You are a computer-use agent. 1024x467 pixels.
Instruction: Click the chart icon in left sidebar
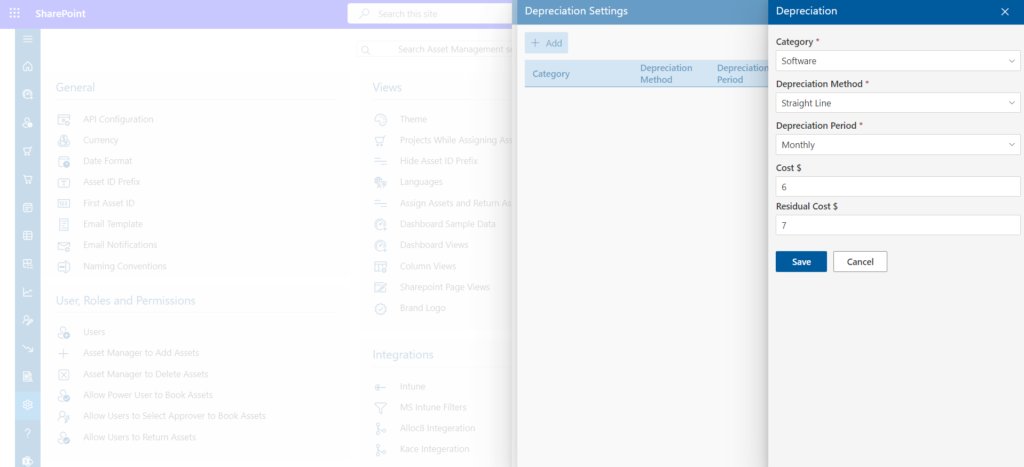[28, 292]
